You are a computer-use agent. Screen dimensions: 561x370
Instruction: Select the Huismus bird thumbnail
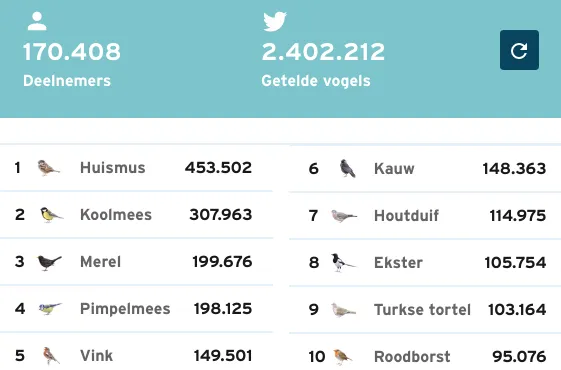point(48,167)
